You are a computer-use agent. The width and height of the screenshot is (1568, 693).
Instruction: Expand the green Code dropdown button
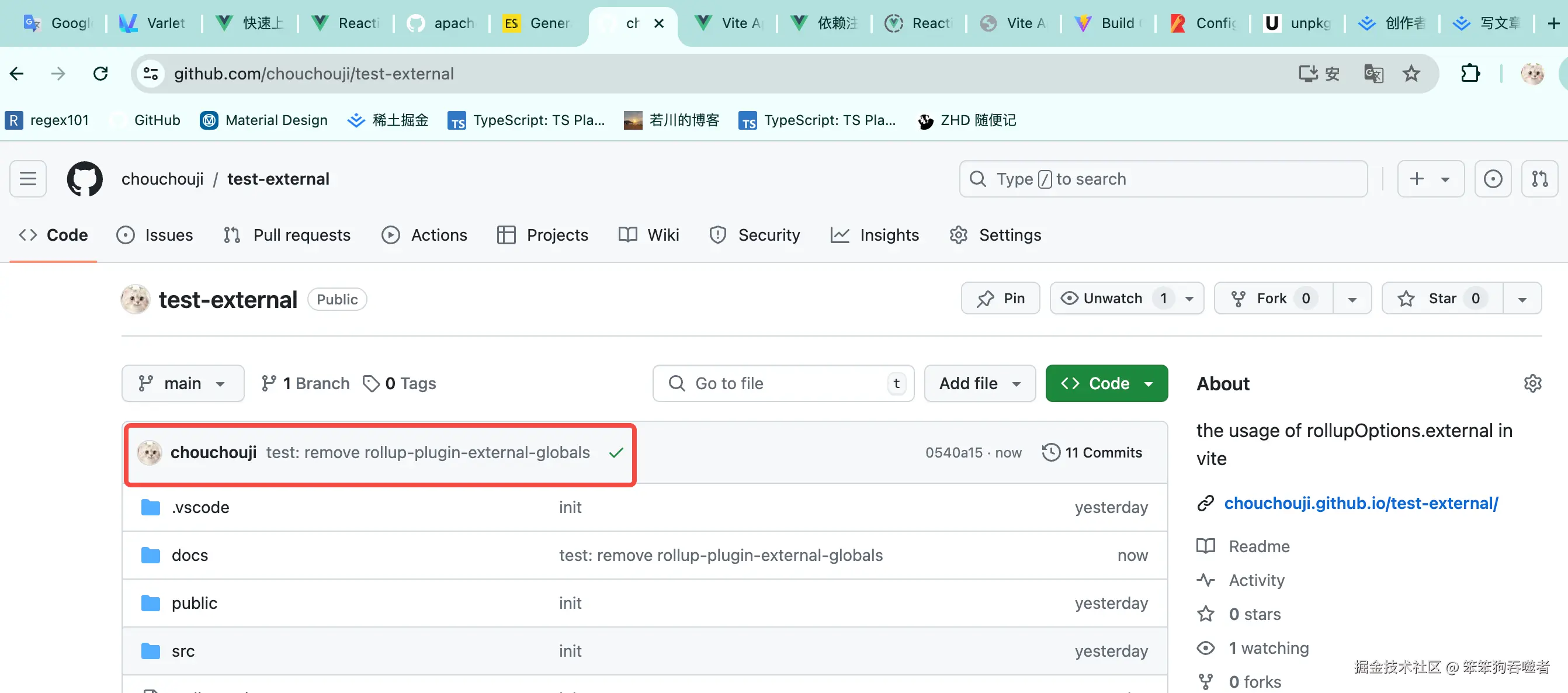click(x=1106, y=383)
